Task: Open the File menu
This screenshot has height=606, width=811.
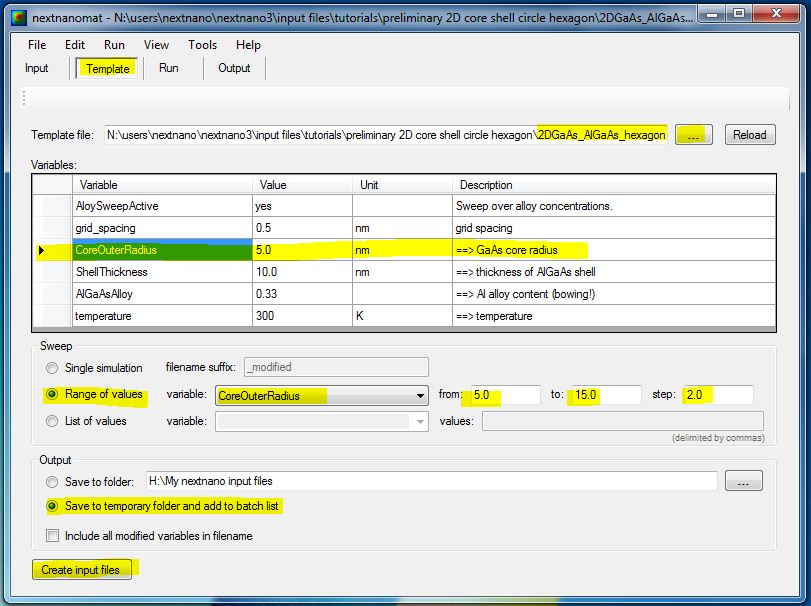Action: 37,45
